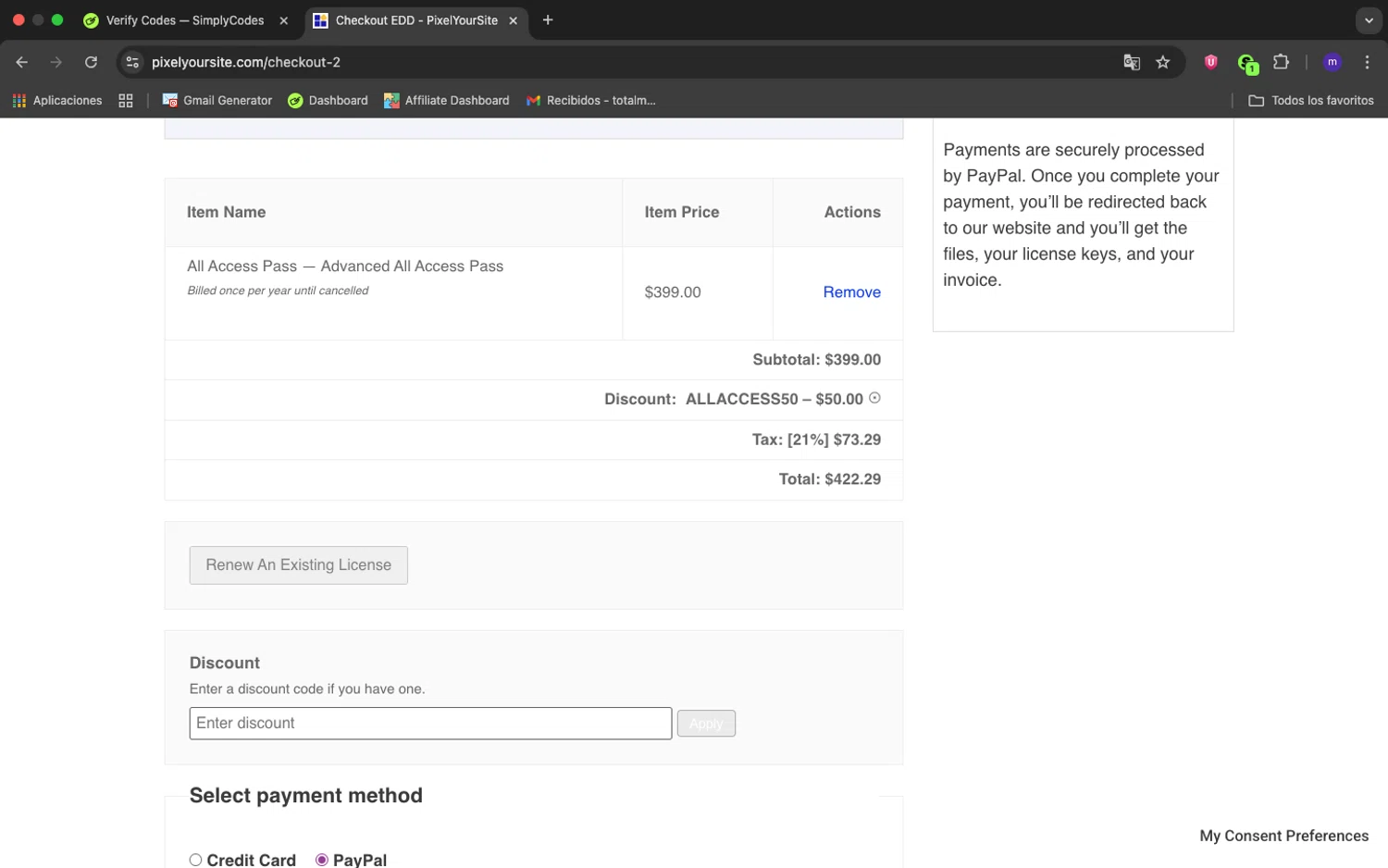Remove the All Access Pass item
The height and width of the screenshot is (868, 1388).
[851, 291]
